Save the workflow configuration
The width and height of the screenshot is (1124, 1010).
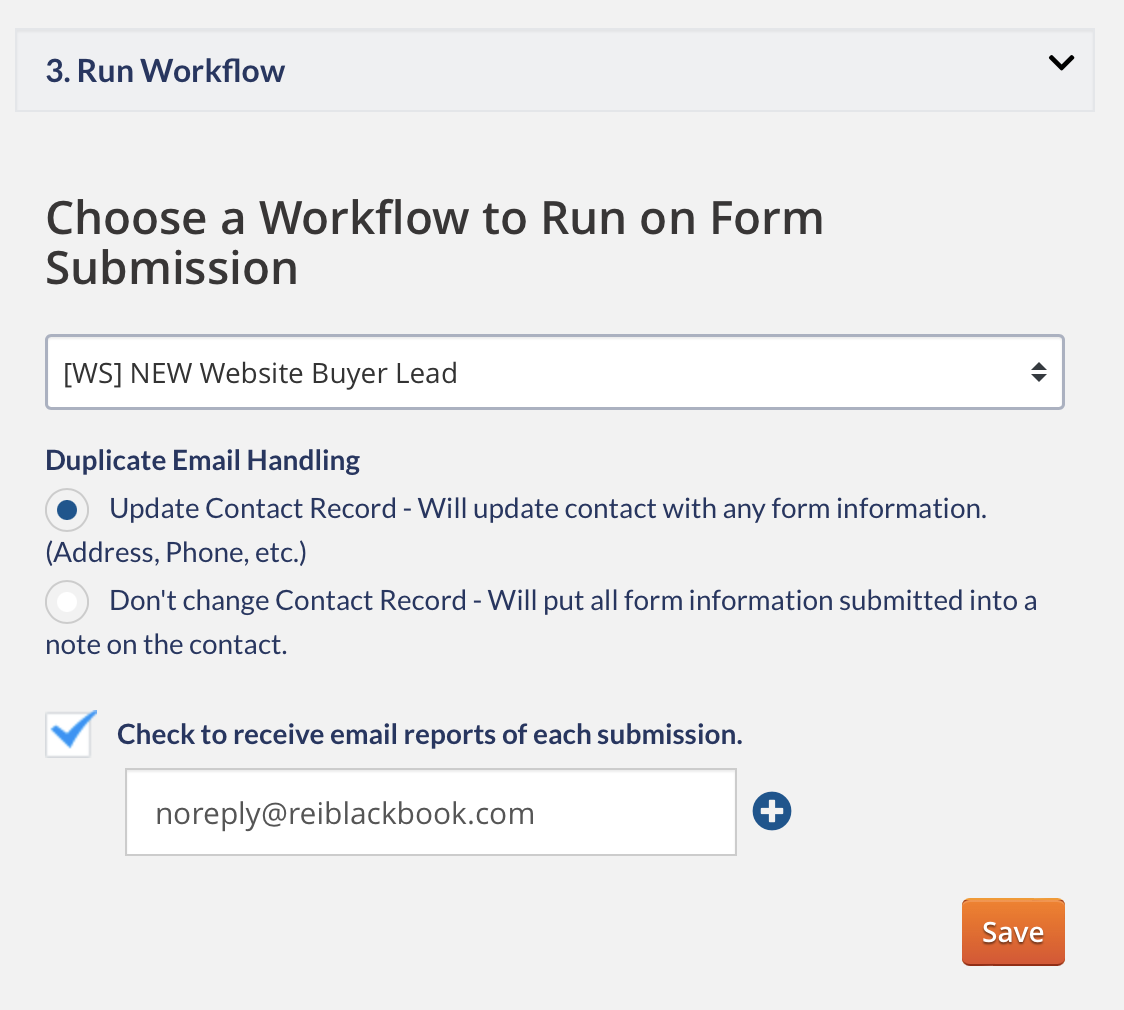[1013, 931]
